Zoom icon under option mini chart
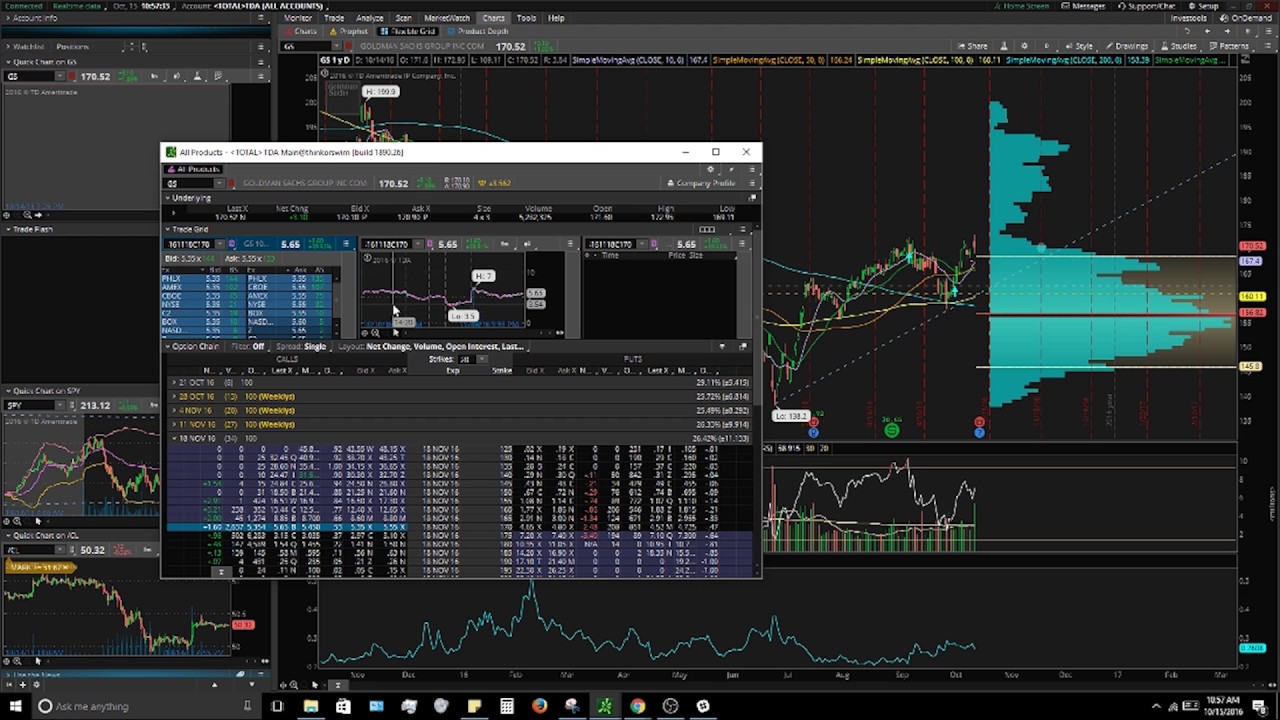 (x=375, y=333)
